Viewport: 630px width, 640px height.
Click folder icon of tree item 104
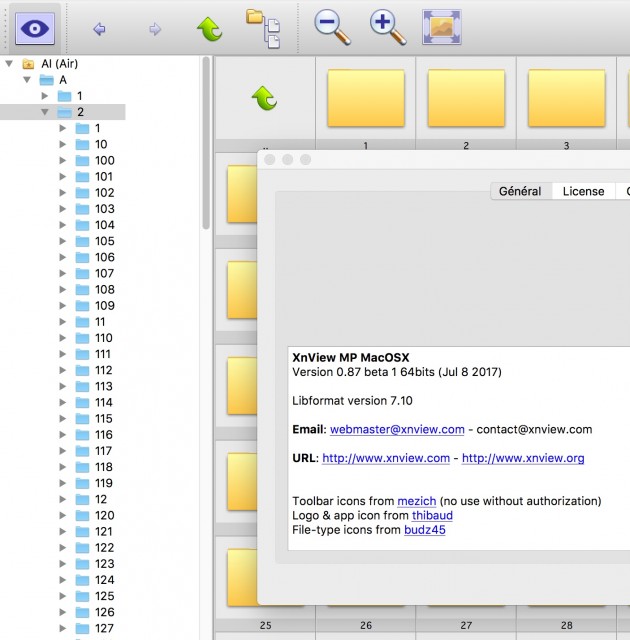[x=82, y=225]
